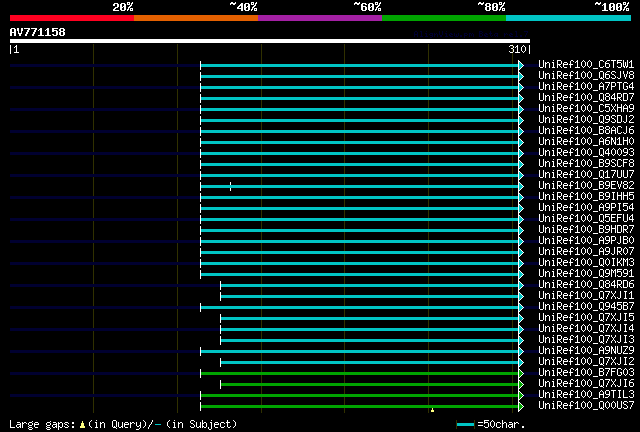
Task: Select the UniRef100_Q7XJI4 label
Action: pos(586,329)
